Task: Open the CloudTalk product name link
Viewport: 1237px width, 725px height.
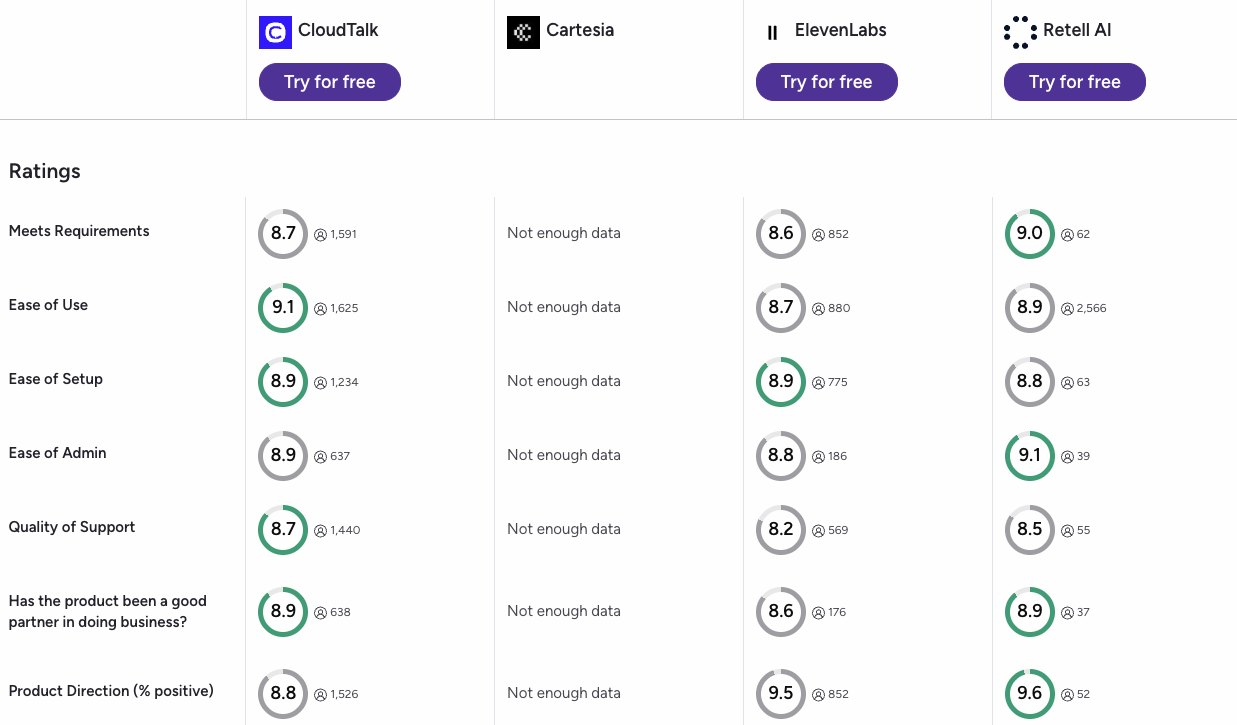Action: [x=338, y=30]
